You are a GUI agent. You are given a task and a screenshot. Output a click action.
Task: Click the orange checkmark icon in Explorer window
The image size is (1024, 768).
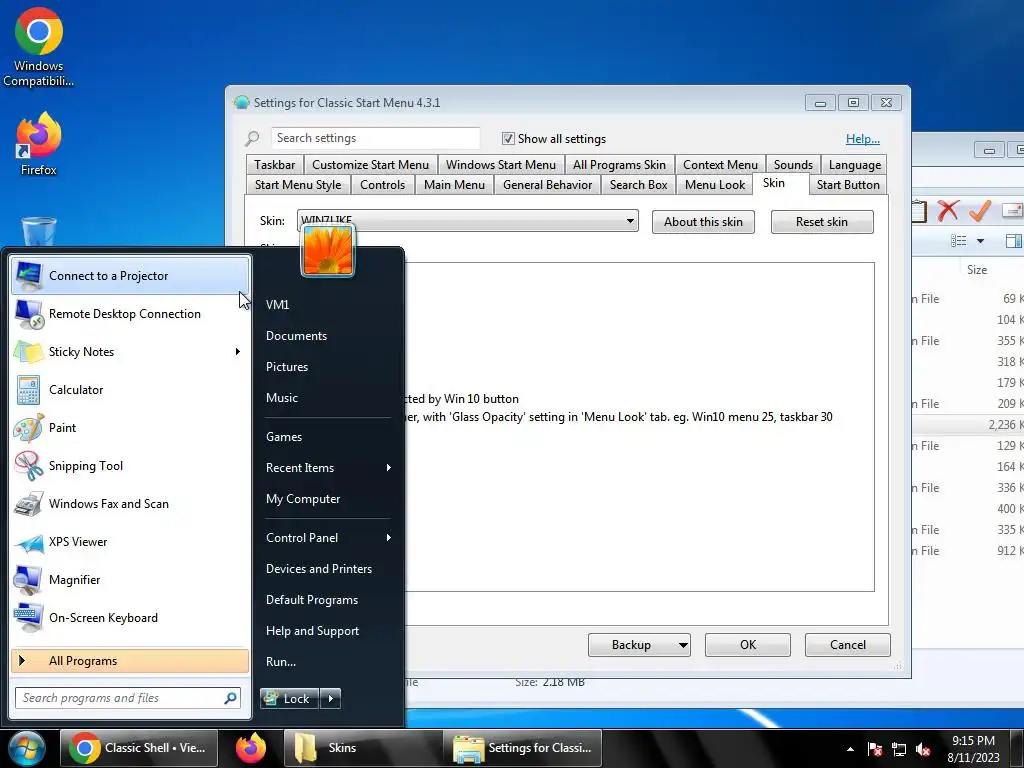tap(980, 211)
